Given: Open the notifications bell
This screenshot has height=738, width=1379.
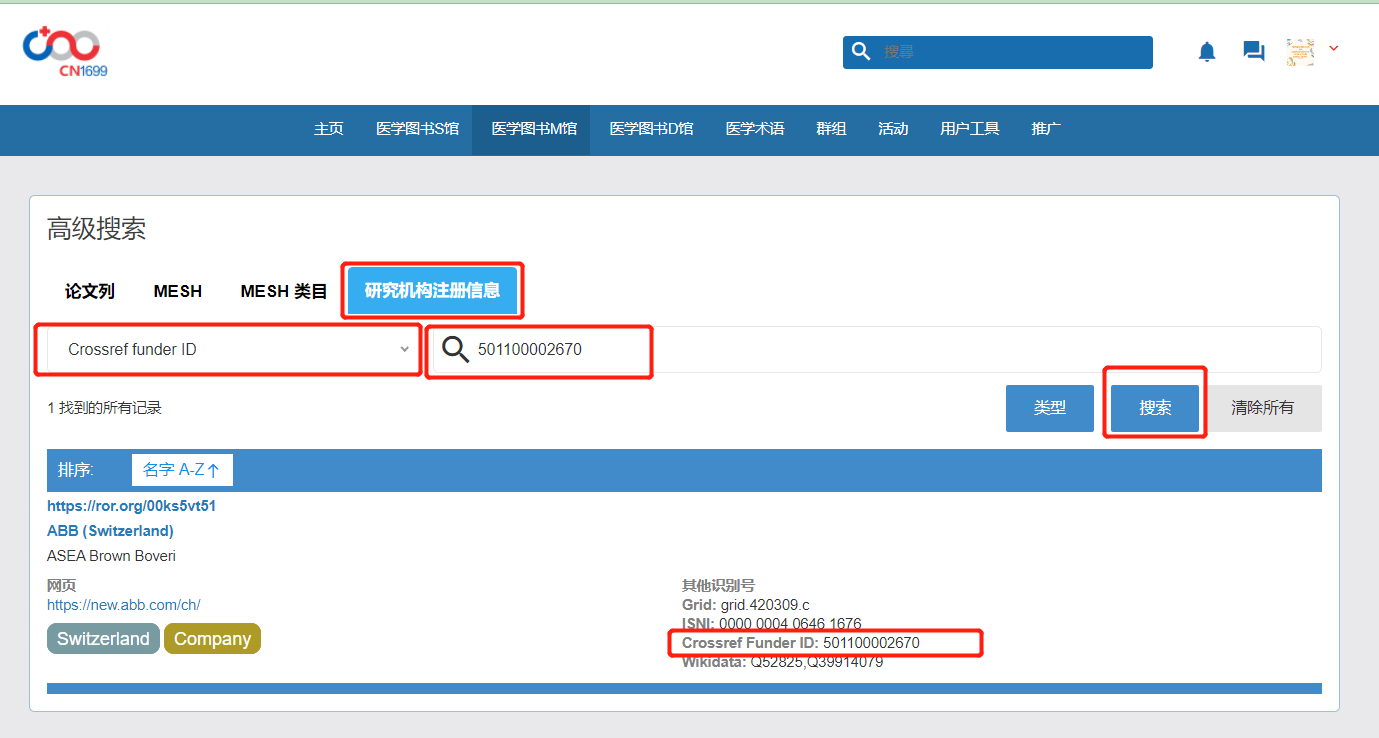Looking at the screenshot, I should 1207,52.
